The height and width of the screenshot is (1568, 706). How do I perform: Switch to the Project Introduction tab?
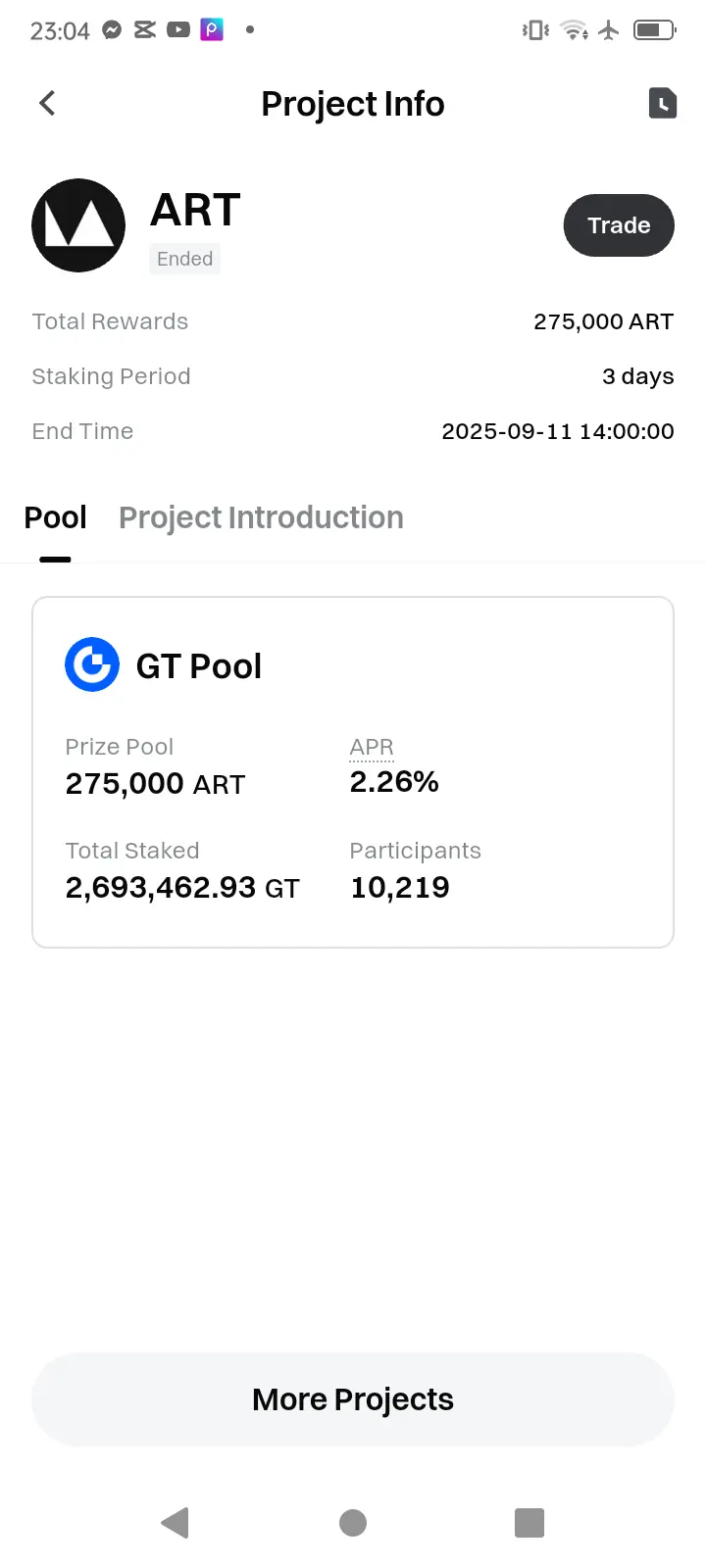[261, 517]
